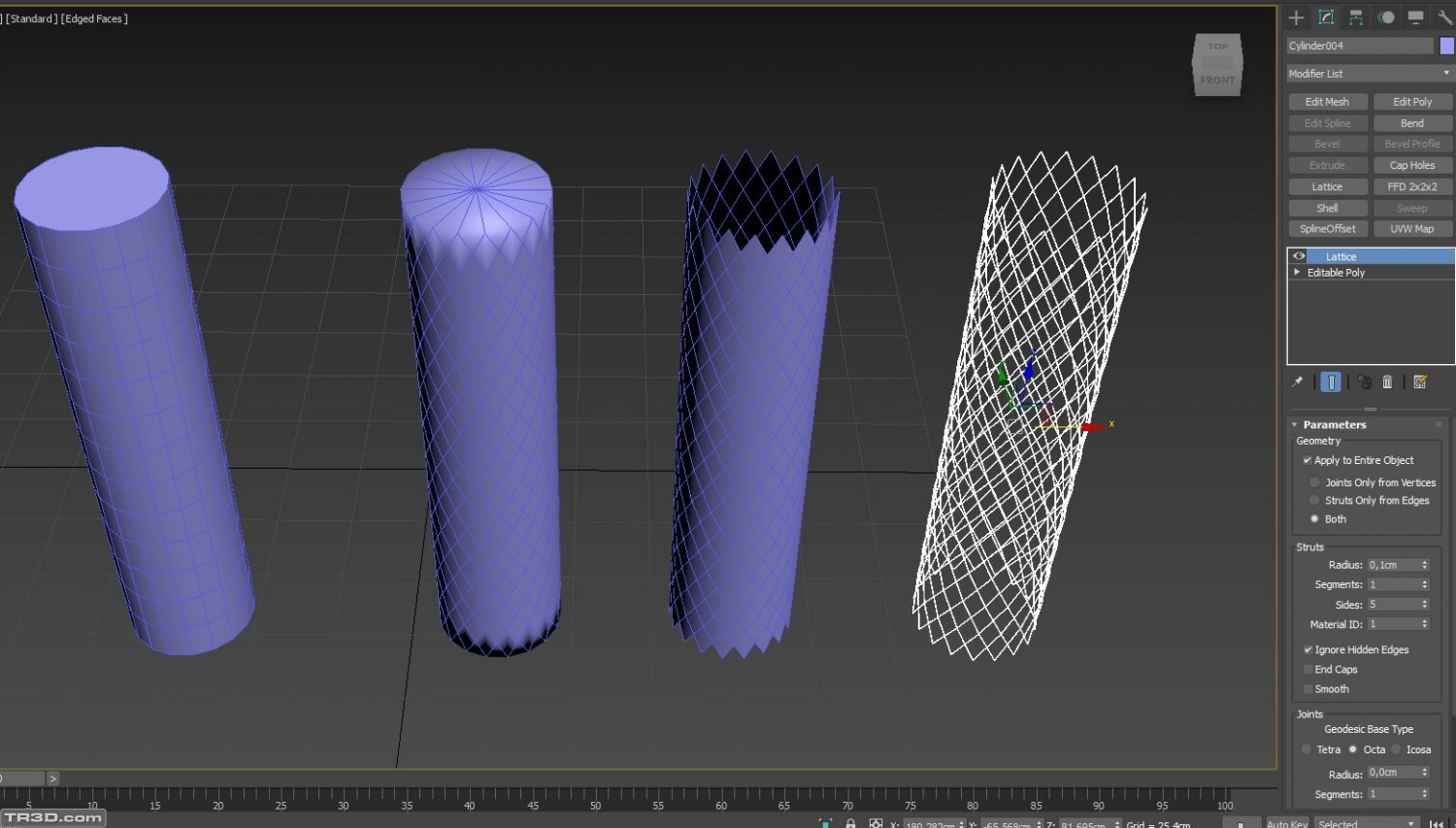Remove modifier with the trash icon
The image size is (1456, 828).
1387,382
